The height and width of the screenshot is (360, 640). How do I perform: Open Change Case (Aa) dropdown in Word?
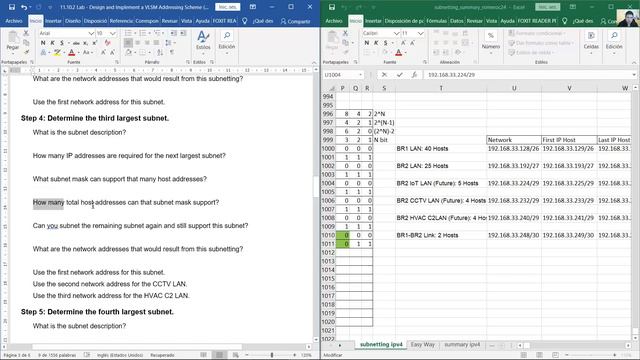(87, 53)
